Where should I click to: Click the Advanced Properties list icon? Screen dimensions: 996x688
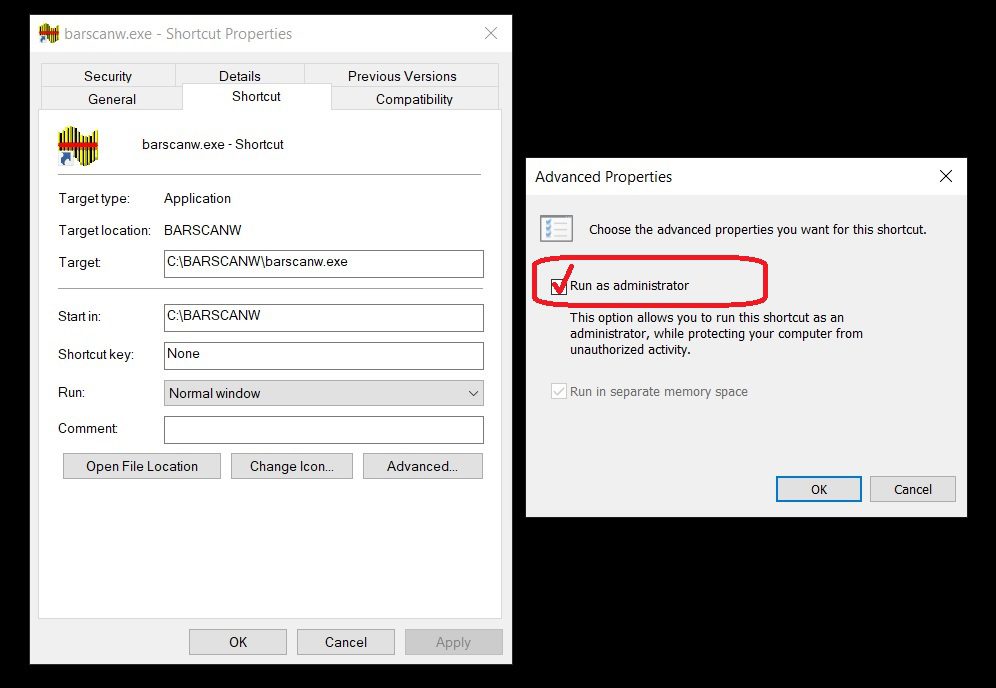coord(556,229)
